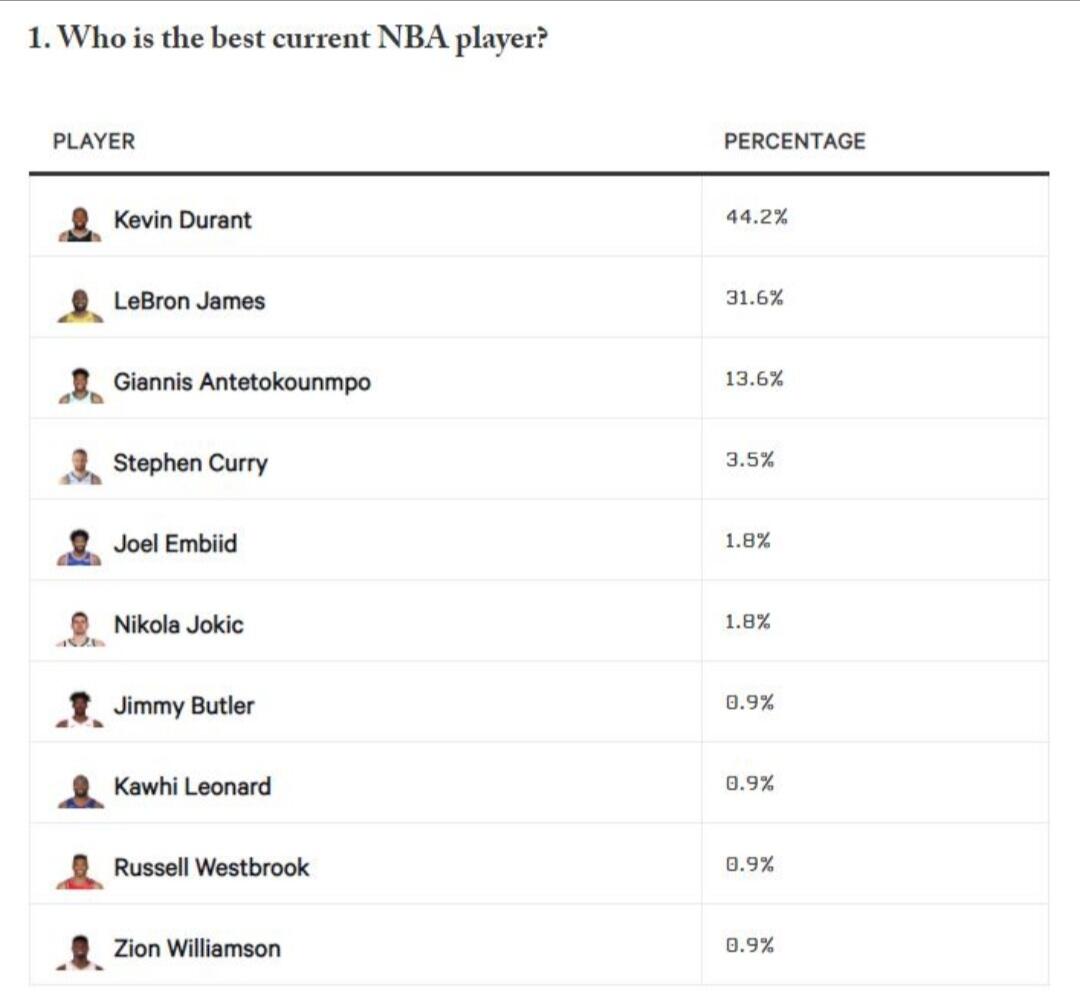This screenshot has height=1001, width=1080.
Task: Sort by the PLAYER column header
Action: pyautogui.click(x=93, y=142)
